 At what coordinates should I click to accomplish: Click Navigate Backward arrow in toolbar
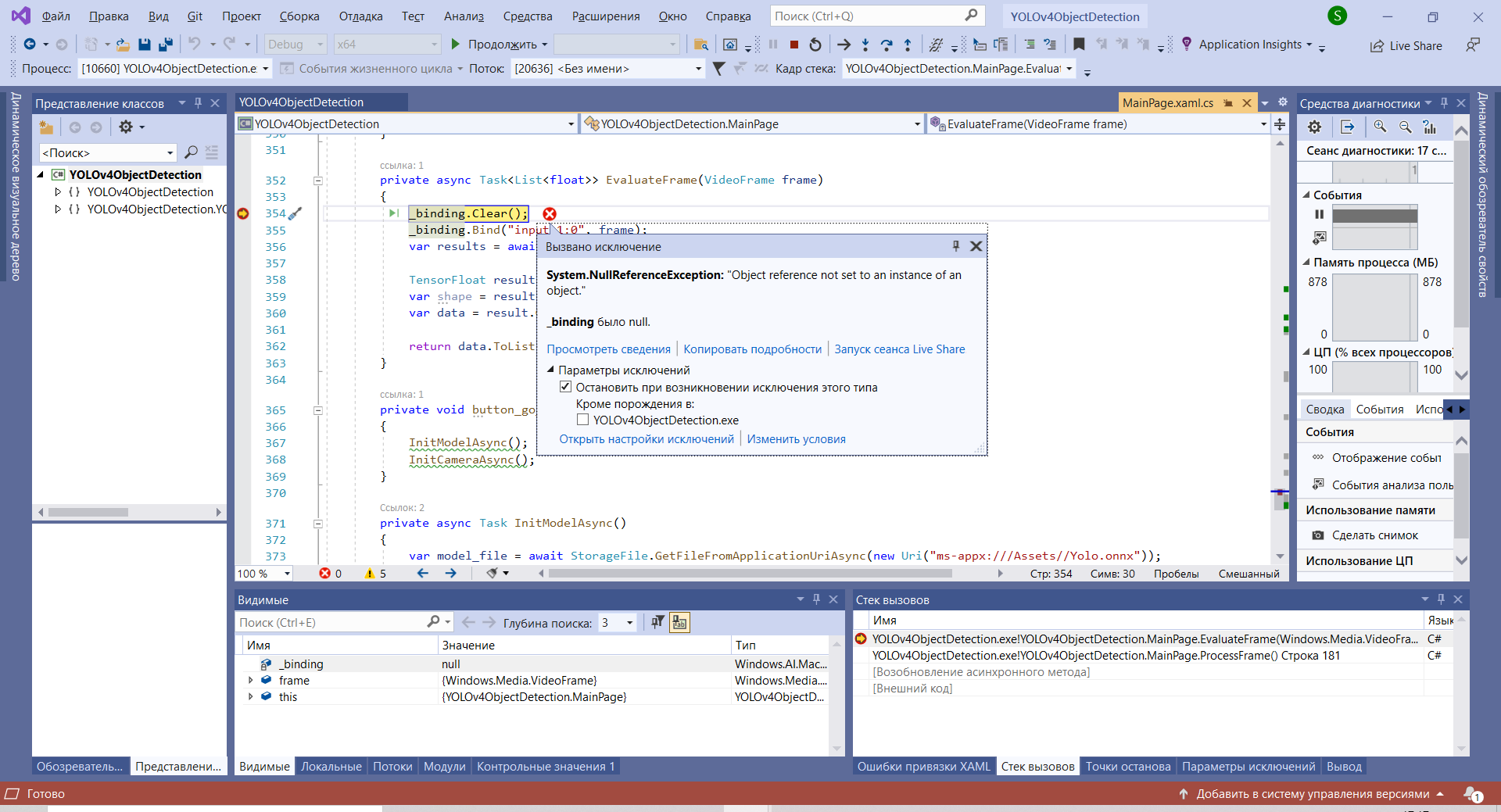(x=30, y=45)
